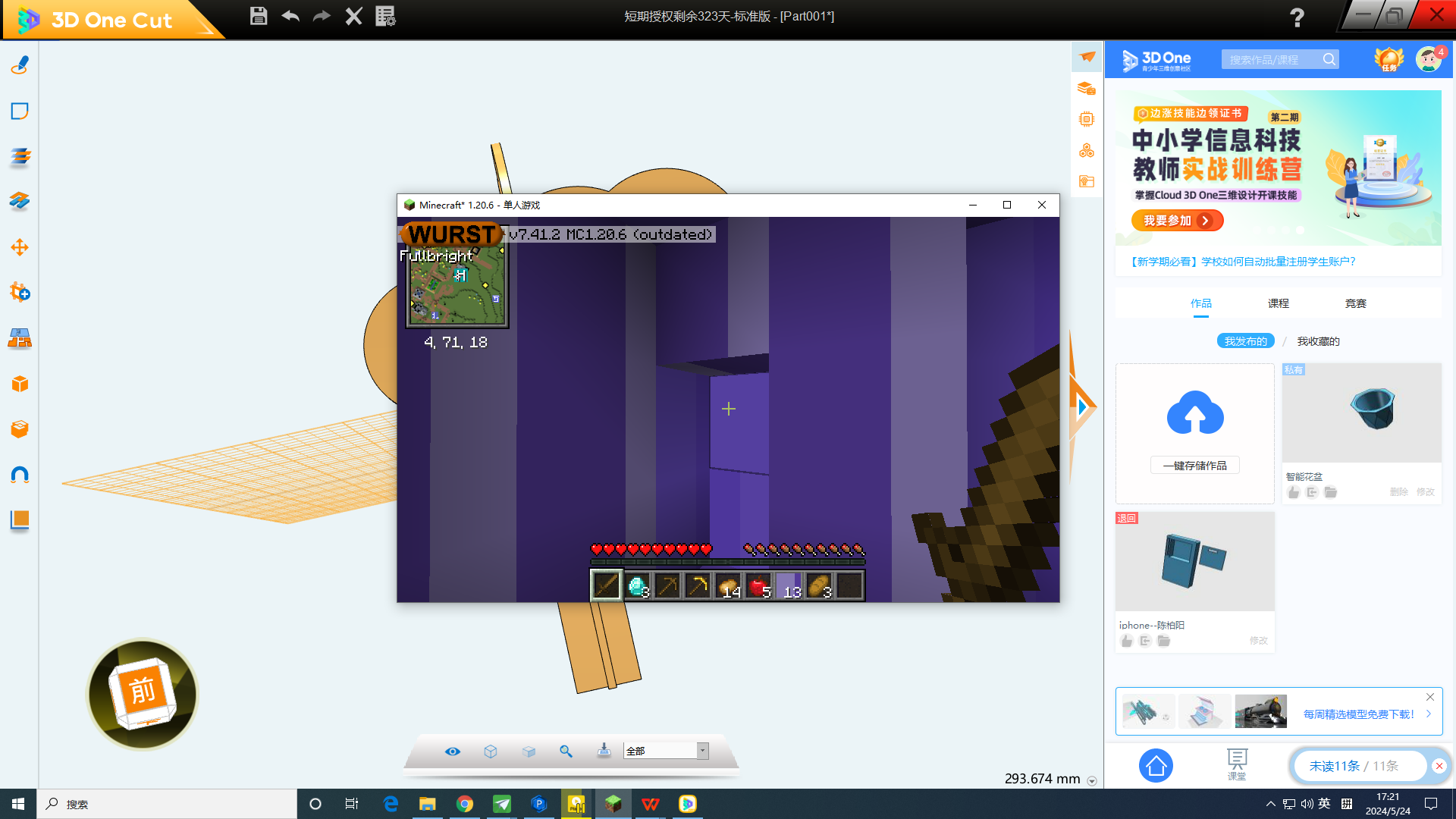Click the home icon in community panel
Image resolution: width=1456 pixels, height=819 pixels.
click(1156, 766)
